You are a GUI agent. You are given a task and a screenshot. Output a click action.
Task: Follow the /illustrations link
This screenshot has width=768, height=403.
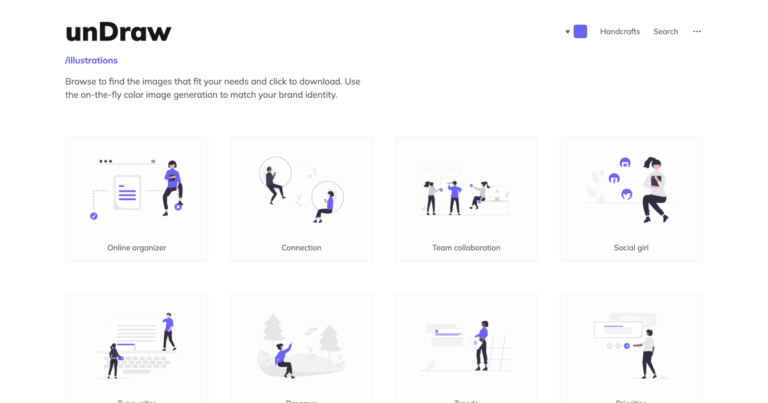(91, 61)
